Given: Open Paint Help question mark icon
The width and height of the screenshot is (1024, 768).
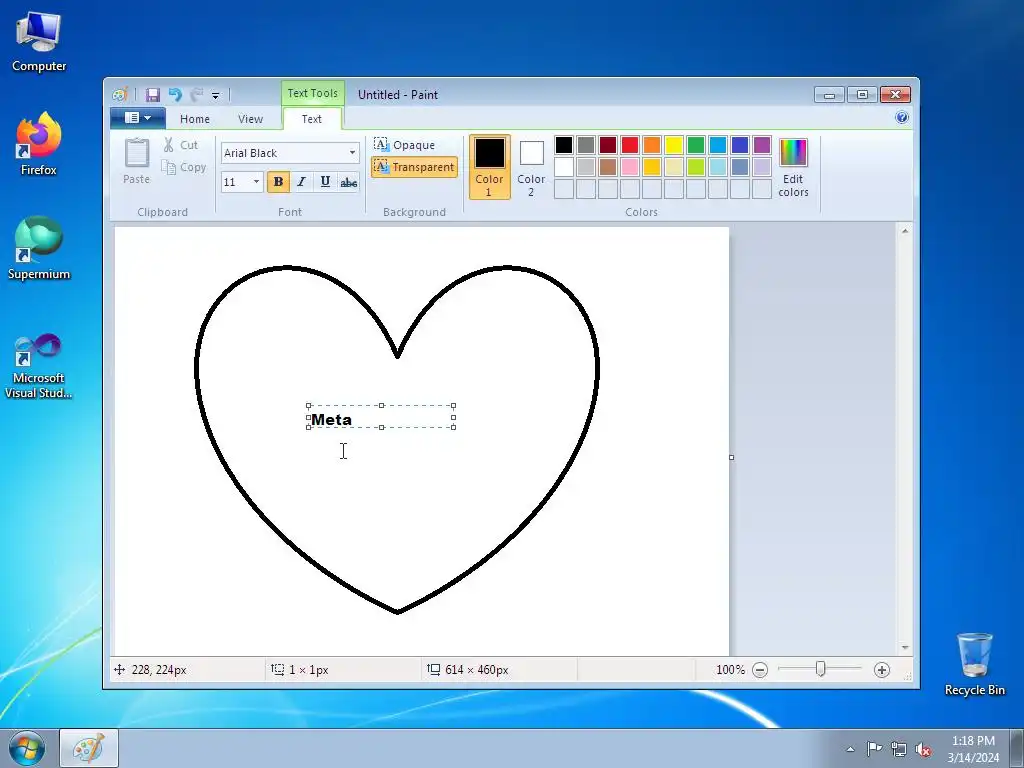Looking at the screenshot, I should pyautogui.click(x=902, y=118).
